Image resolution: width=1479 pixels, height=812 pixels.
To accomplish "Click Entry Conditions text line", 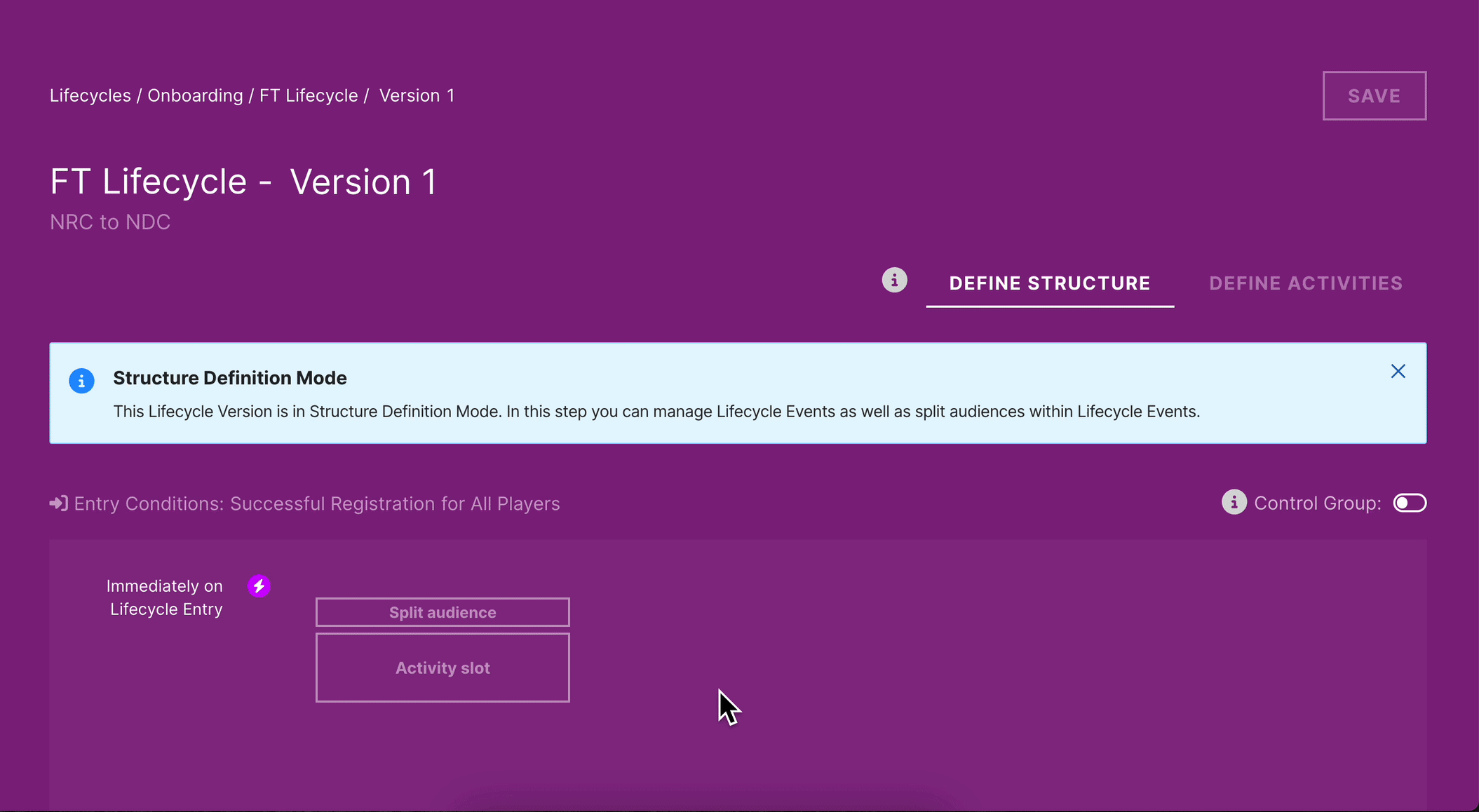I will coord(317,503).
